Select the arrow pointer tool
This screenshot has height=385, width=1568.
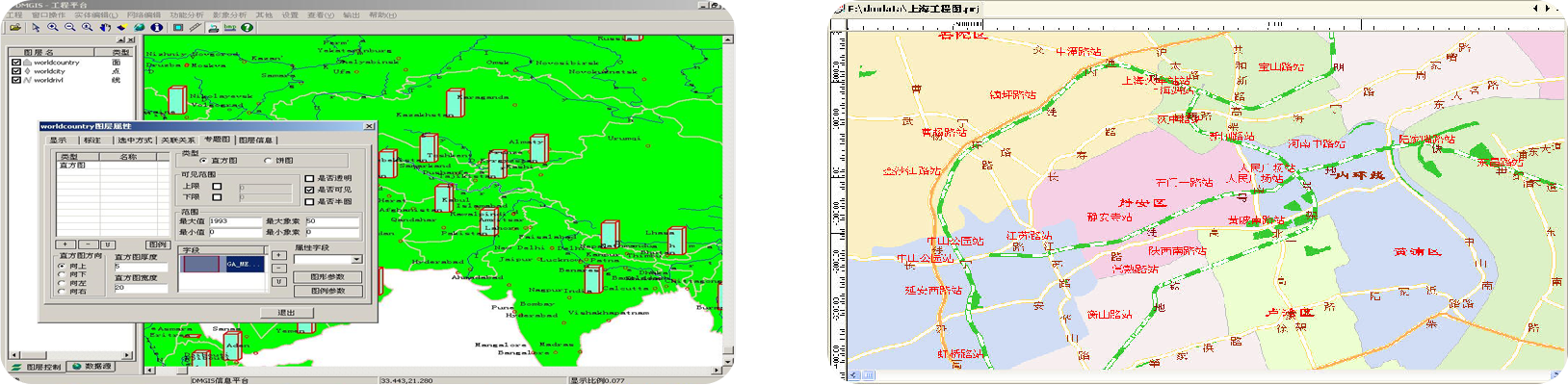tap(35, 28)
